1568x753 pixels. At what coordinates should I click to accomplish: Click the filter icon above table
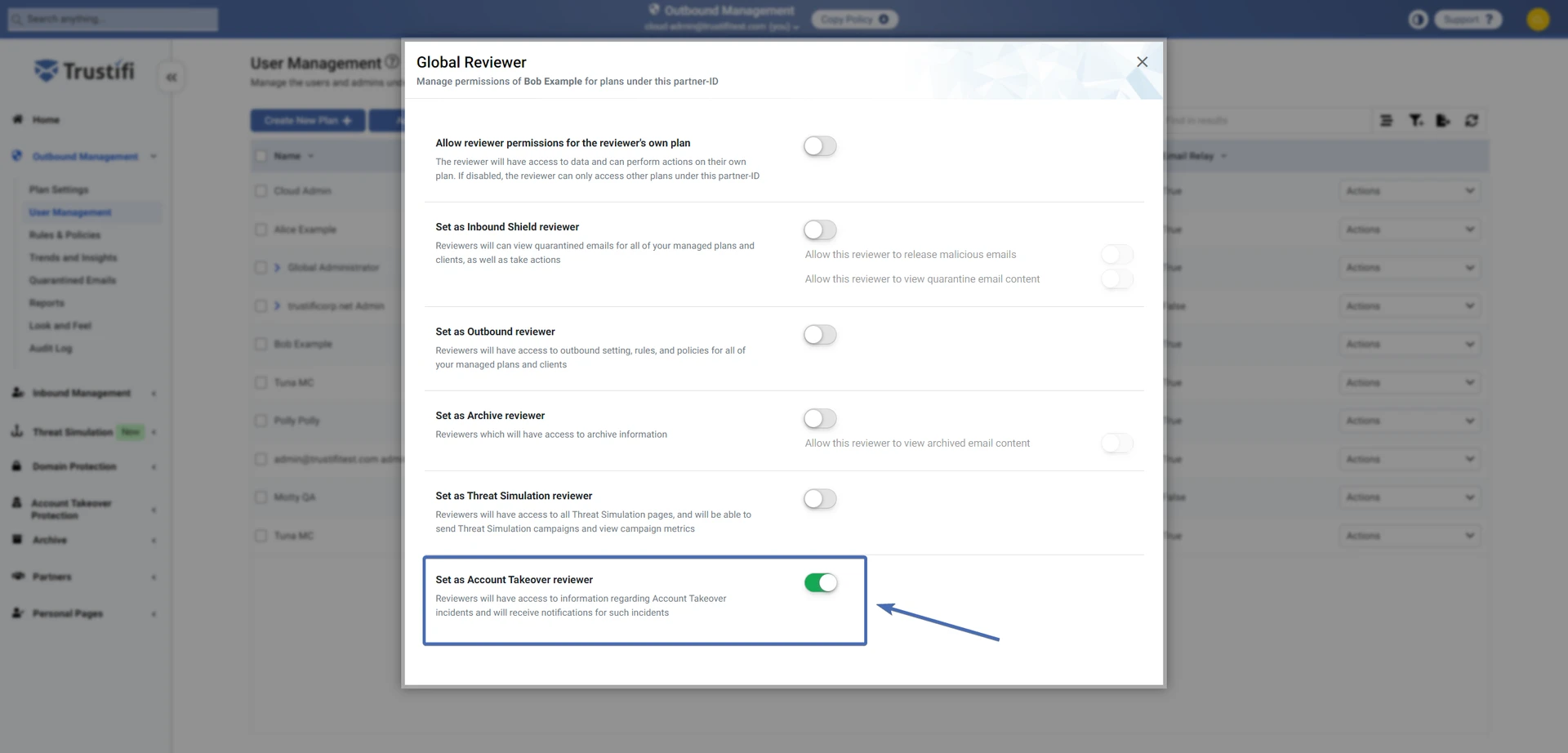(1415, 121)
